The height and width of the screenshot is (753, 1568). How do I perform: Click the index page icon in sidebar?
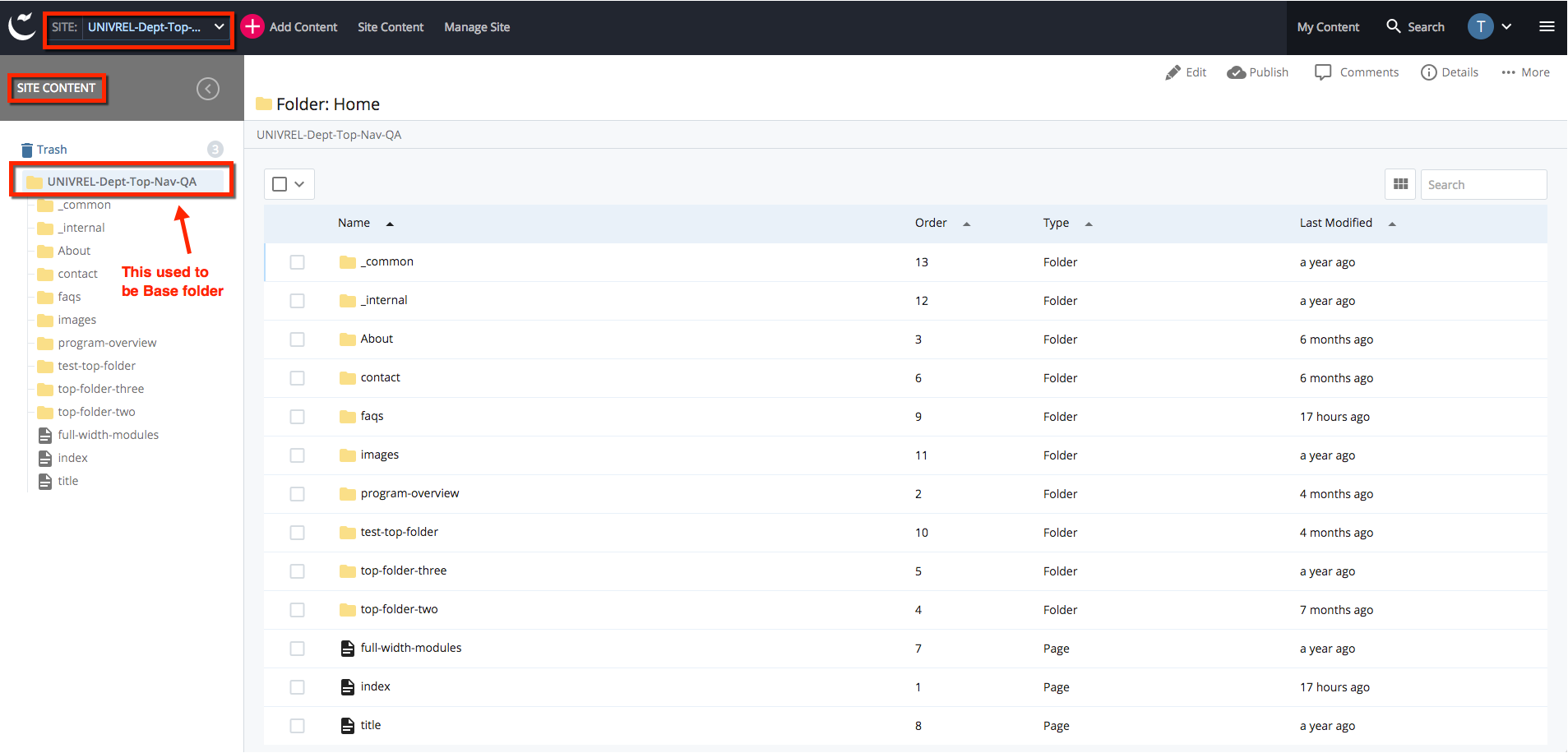click(x=45, y=458)
